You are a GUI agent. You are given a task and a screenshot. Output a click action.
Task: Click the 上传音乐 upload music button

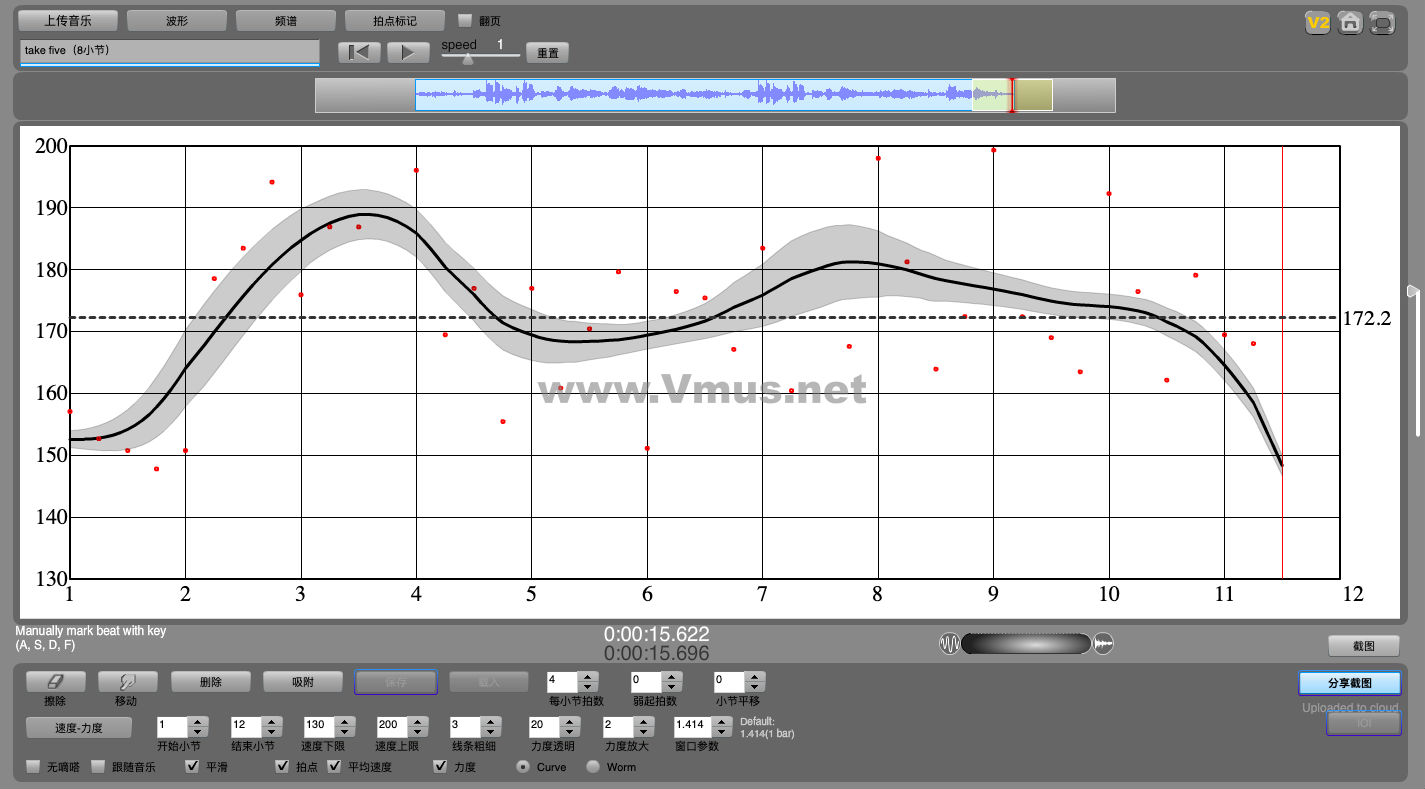68,21
